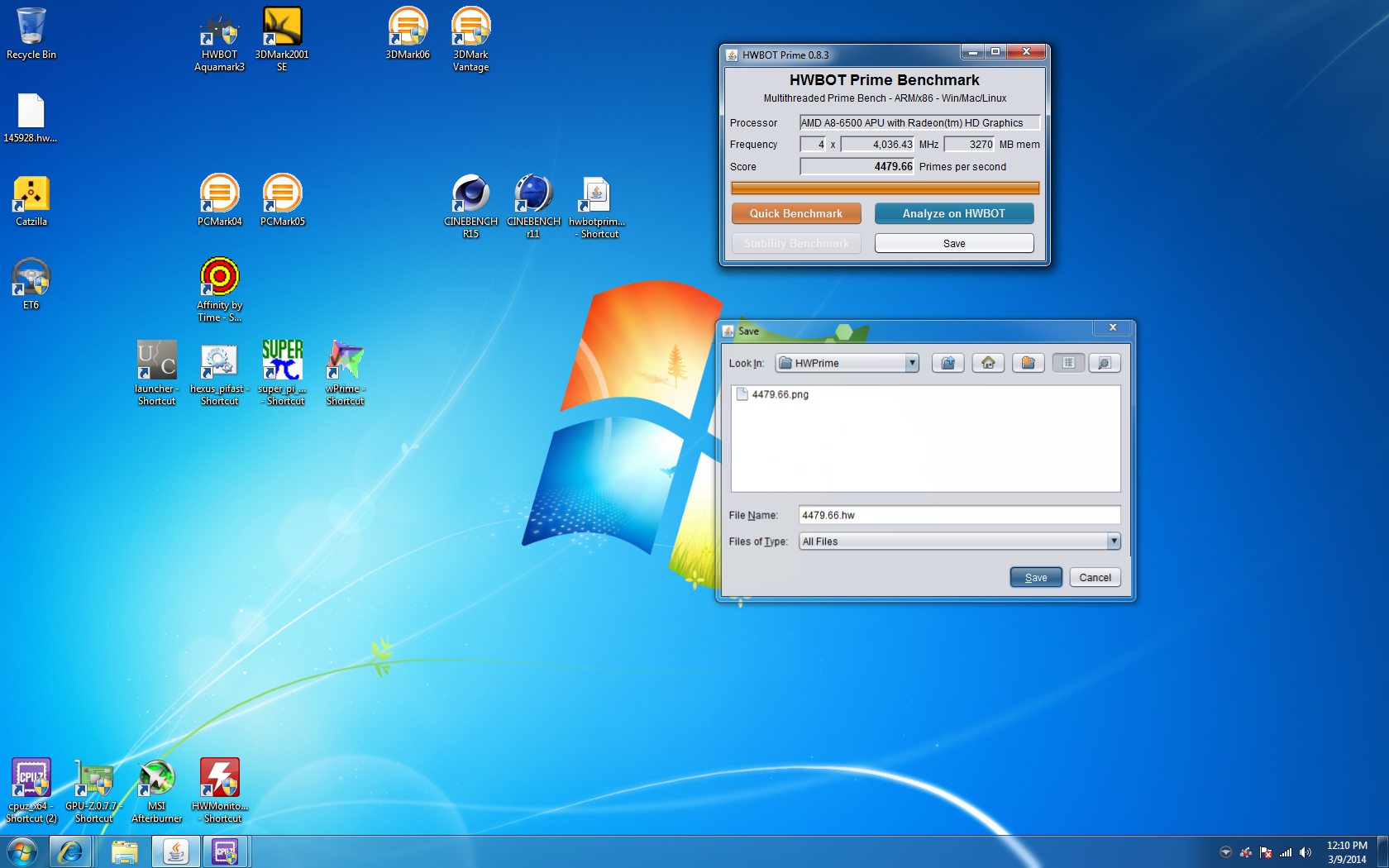Click the 3270 MB mem field
The height and width of the screenshot is (868, 1389).
point(969,144)
